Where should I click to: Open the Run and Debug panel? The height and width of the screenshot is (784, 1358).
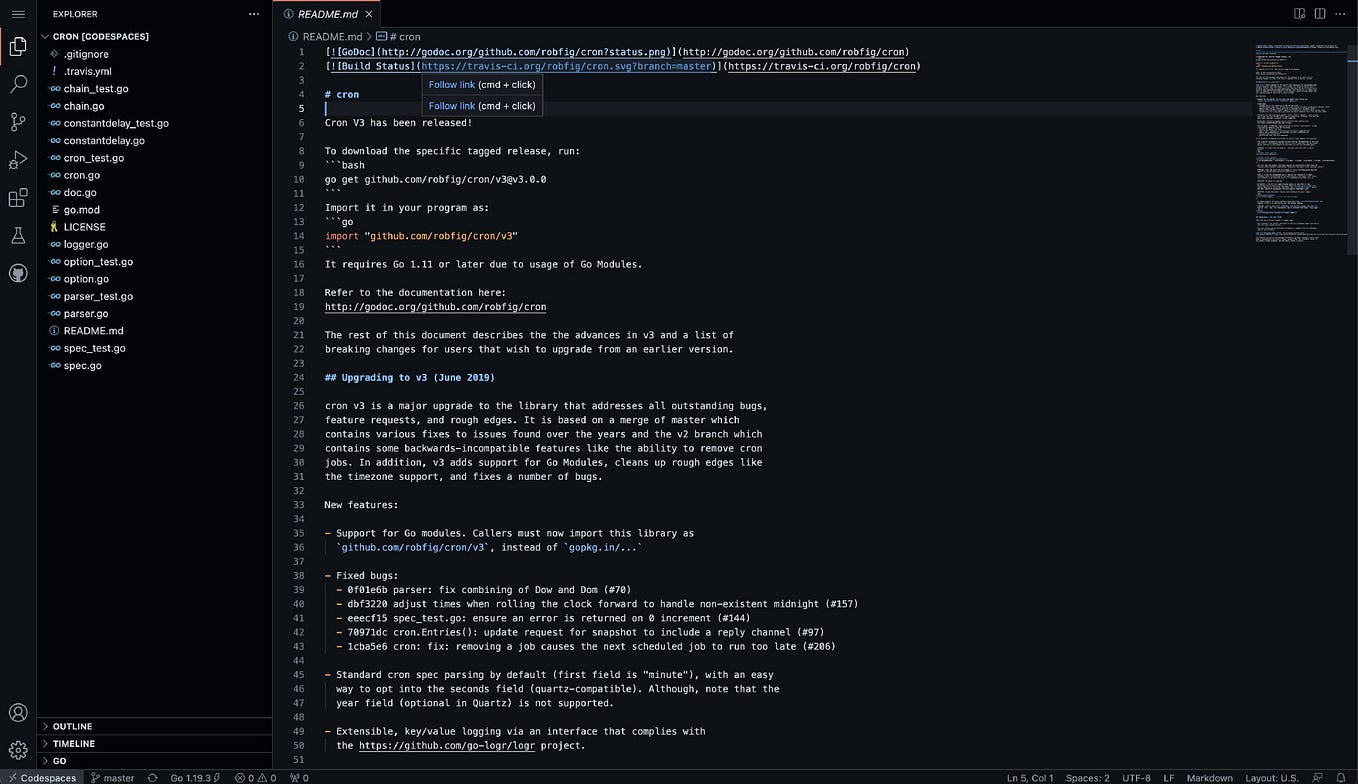click(17, 159)
